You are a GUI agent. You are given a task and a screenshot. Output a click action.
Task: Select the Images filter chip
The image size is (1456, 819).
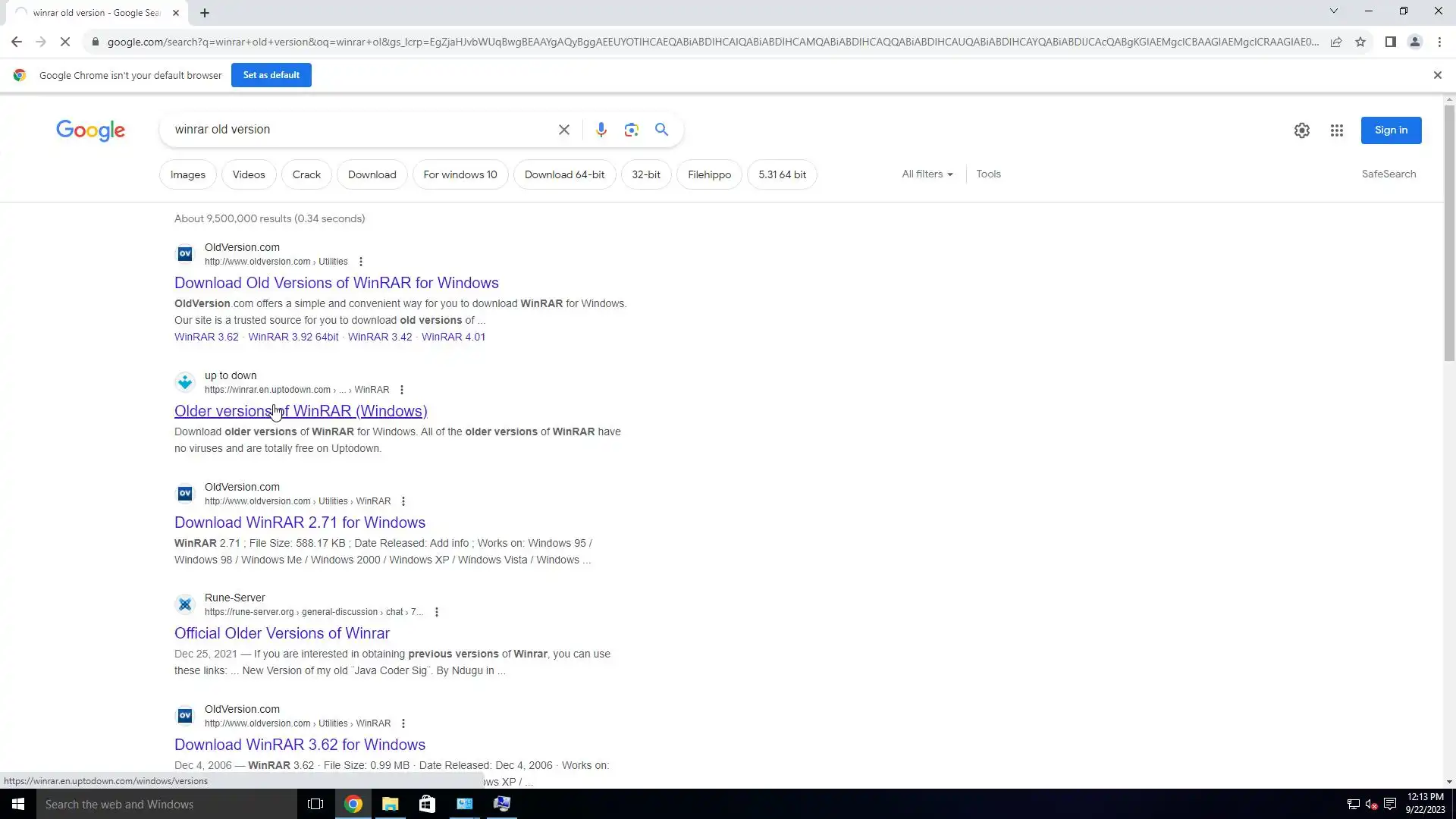pos(187,174)
